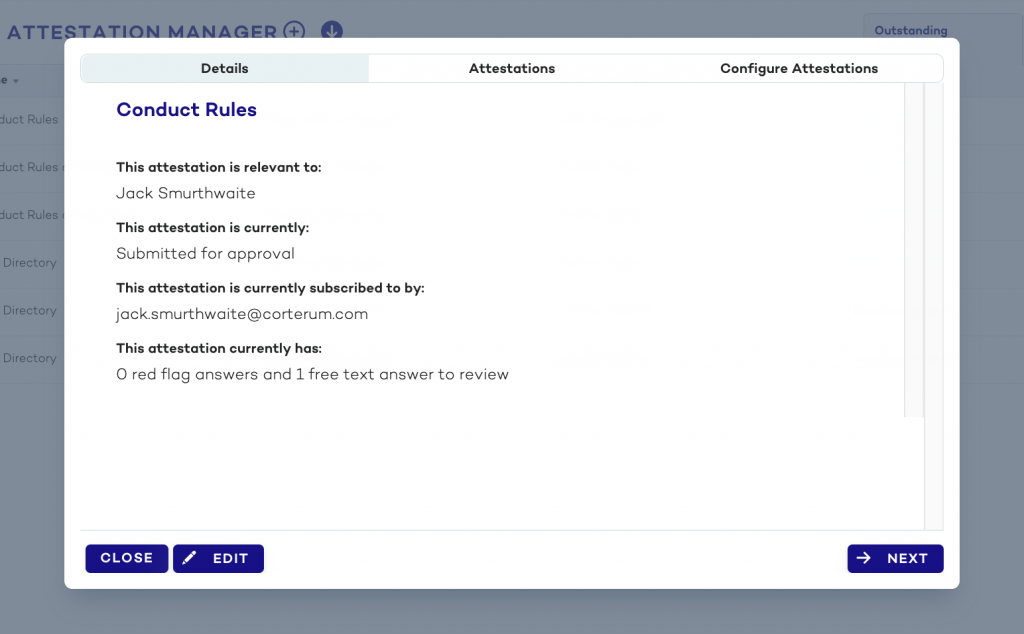Click the download arrow icon in header
Image resolution: width=1024 pixels, height=634 pixels.
click(x=332, y=30)
